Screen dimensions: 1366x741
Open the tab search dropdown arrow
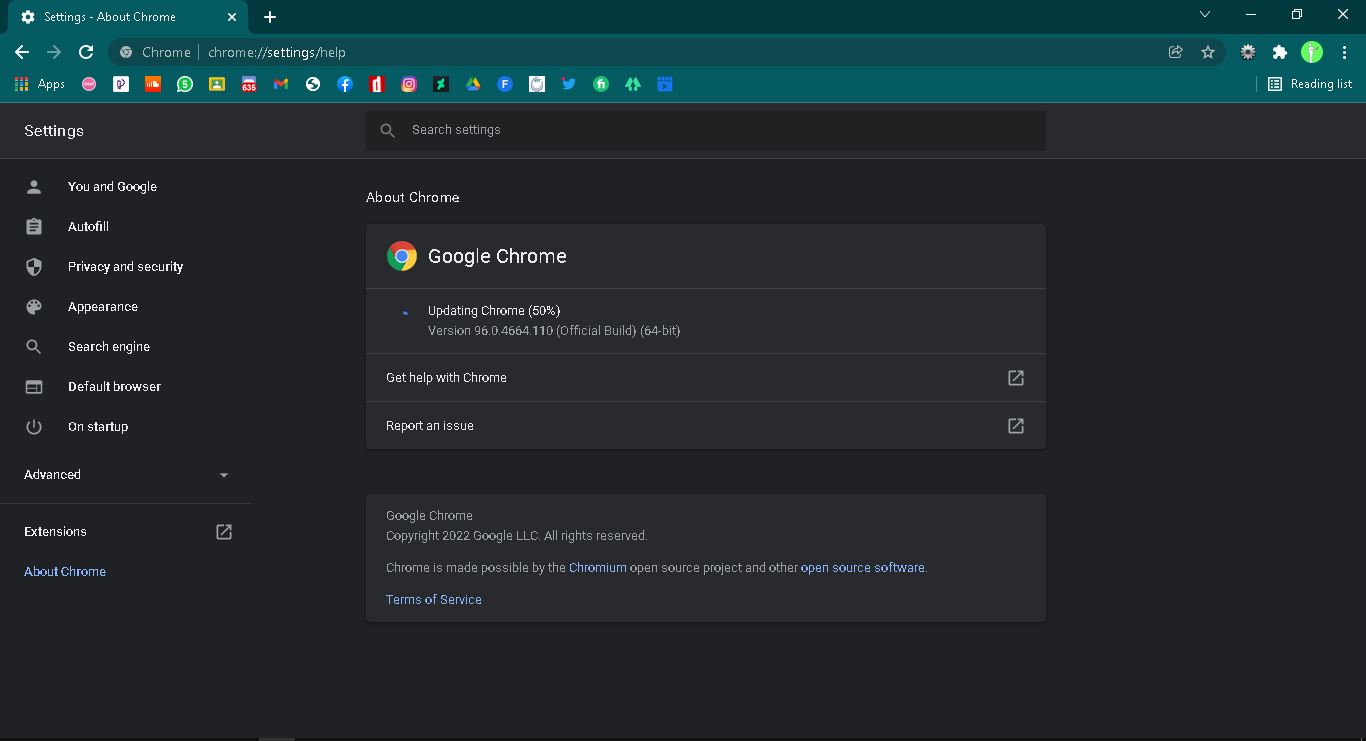1204,15
